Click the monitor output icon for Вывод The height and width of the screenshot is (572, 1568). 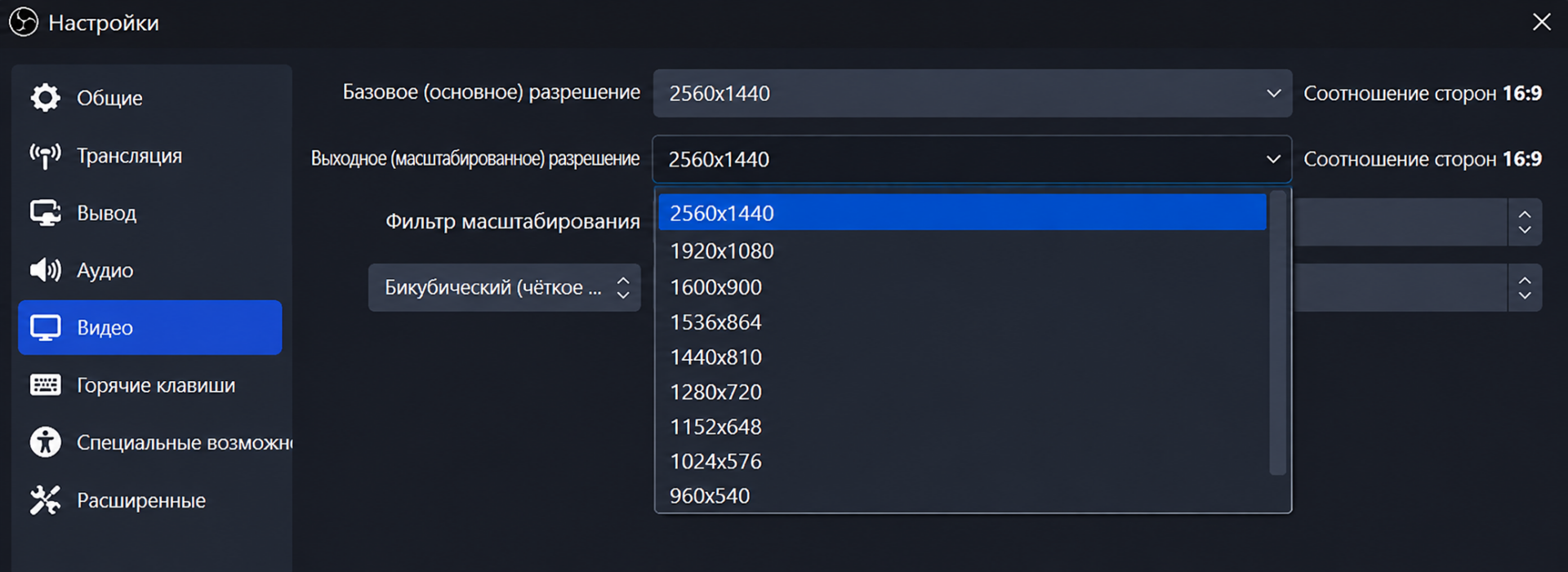(x=46, y=213)
